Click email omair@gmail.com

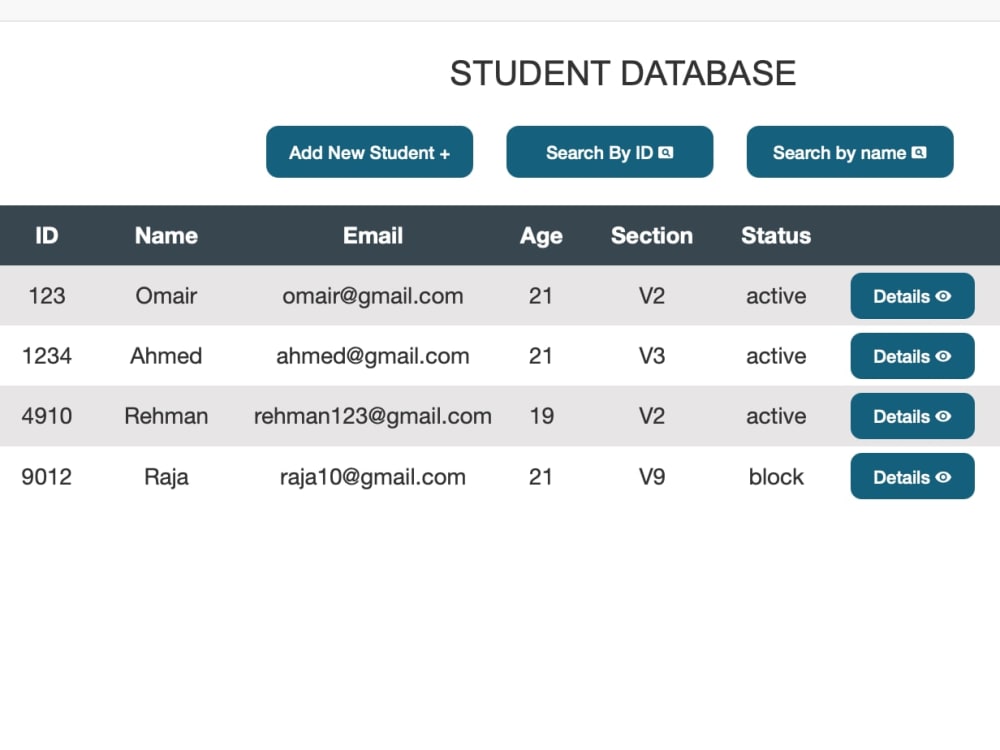[x=372, y=297]
